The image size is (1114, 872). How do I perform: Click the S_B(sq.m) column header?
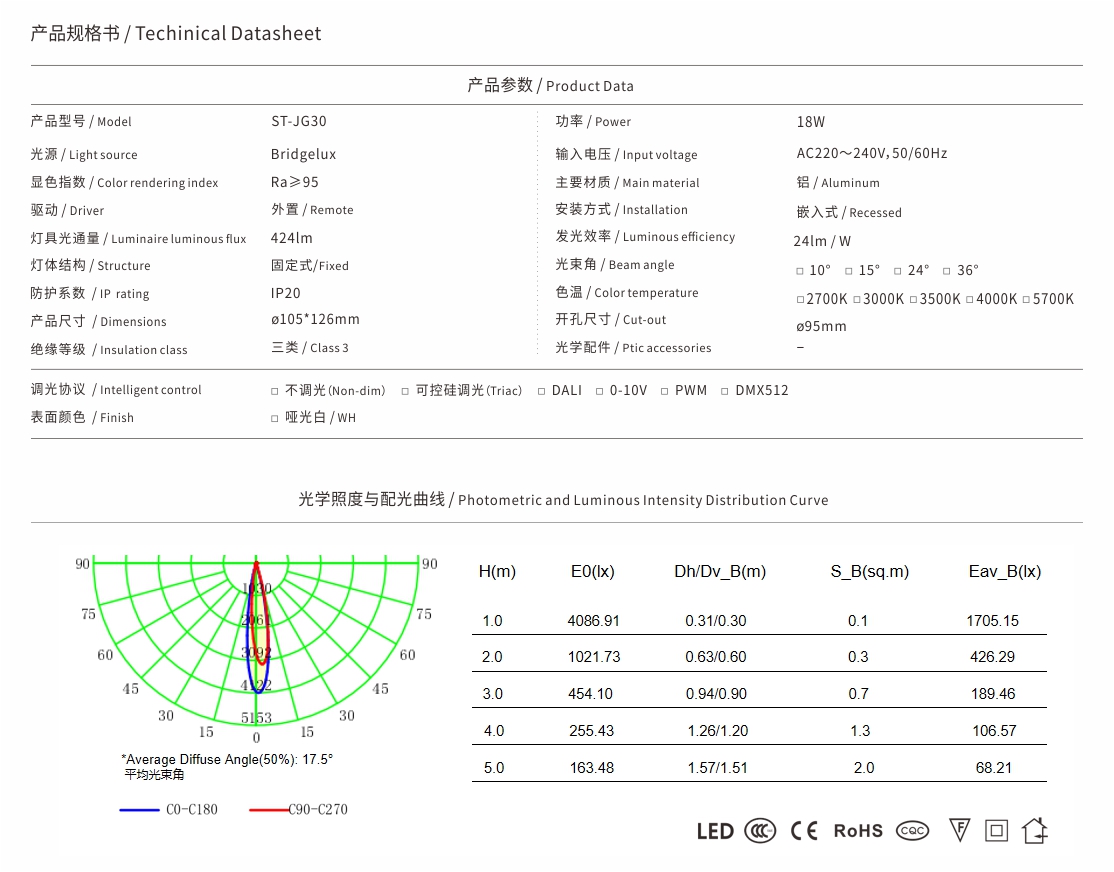pyautogui.click(x=870, y=571)
